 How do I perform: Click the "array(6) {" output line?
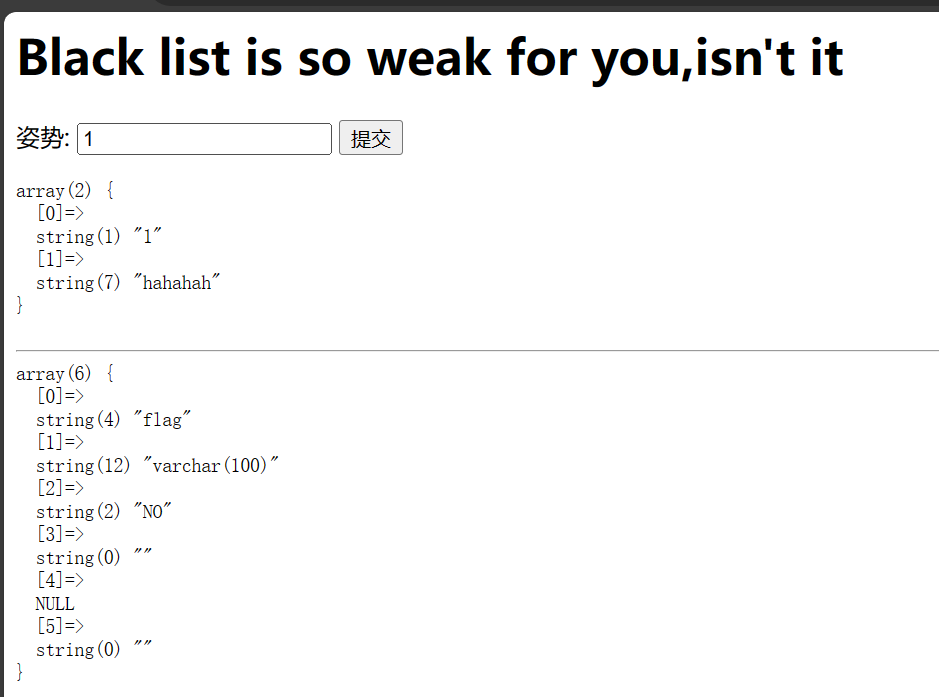[65, 374]
